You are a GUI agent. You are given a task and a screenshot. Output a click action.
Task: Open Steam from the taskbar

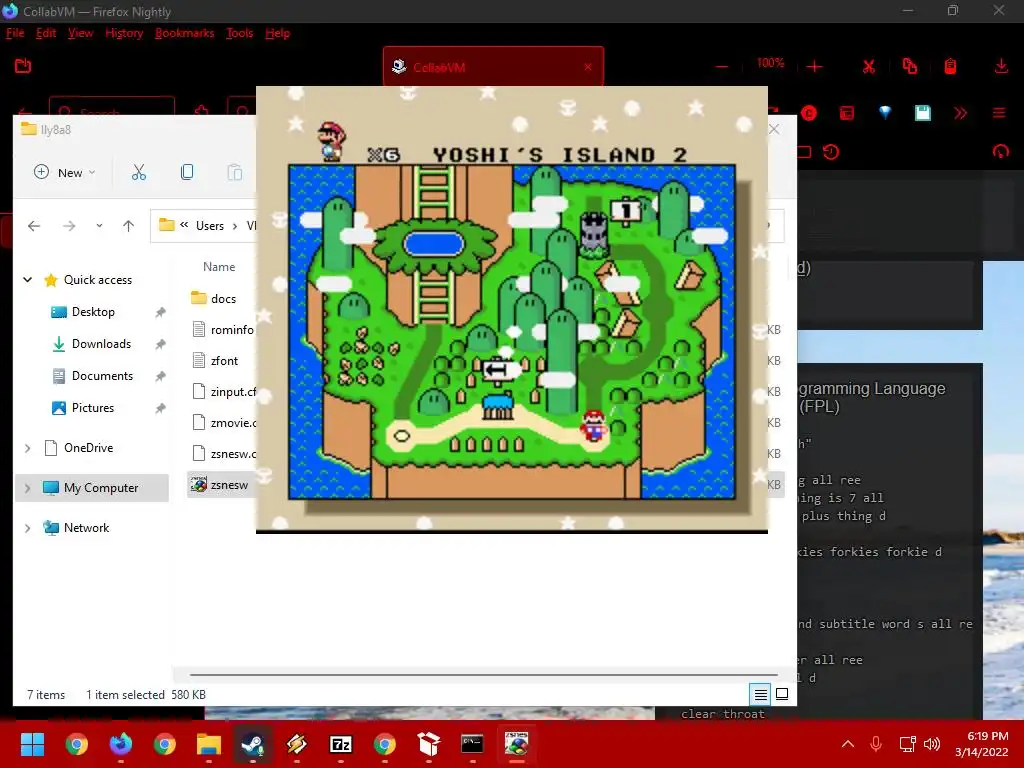pyautogui.click(x=253, y=744)
